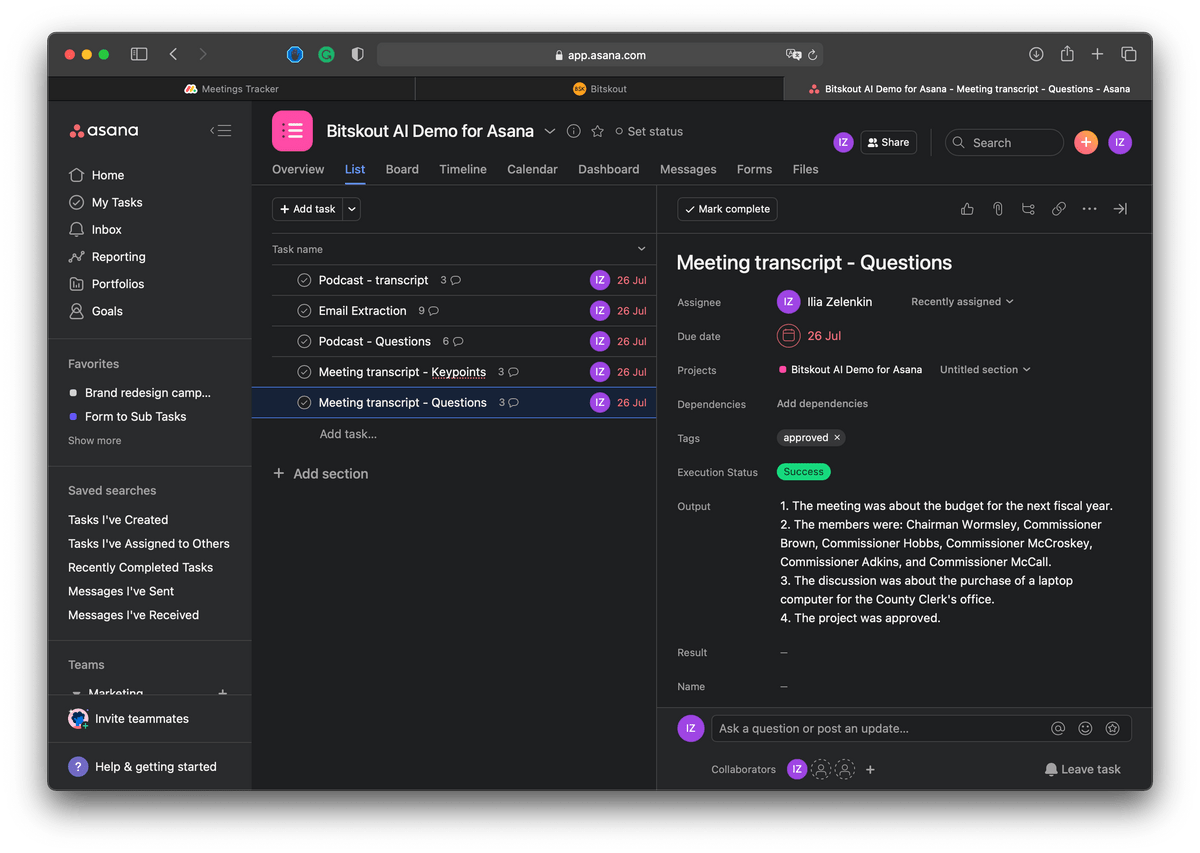Click the Mark complete button
This screenshot has width=1200, height=853.
coord(727,209)
